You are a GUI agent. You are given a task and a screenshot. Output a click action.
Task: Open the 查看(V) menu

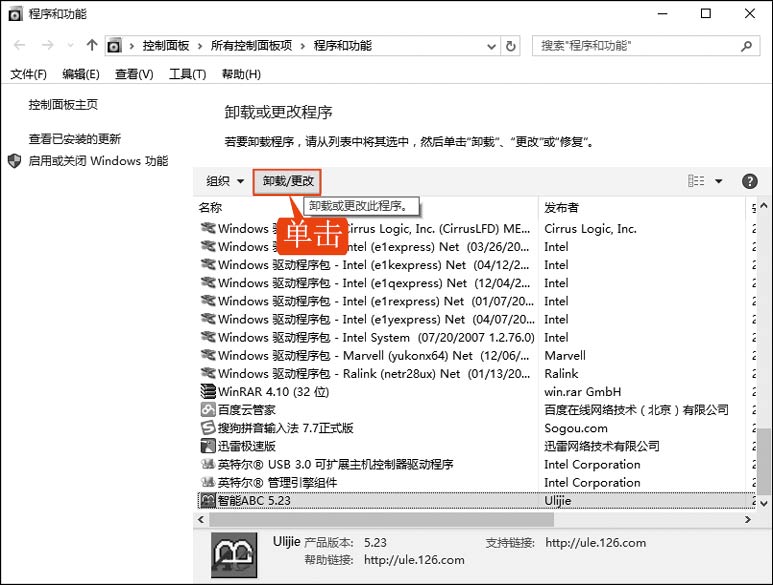[134, 74]
